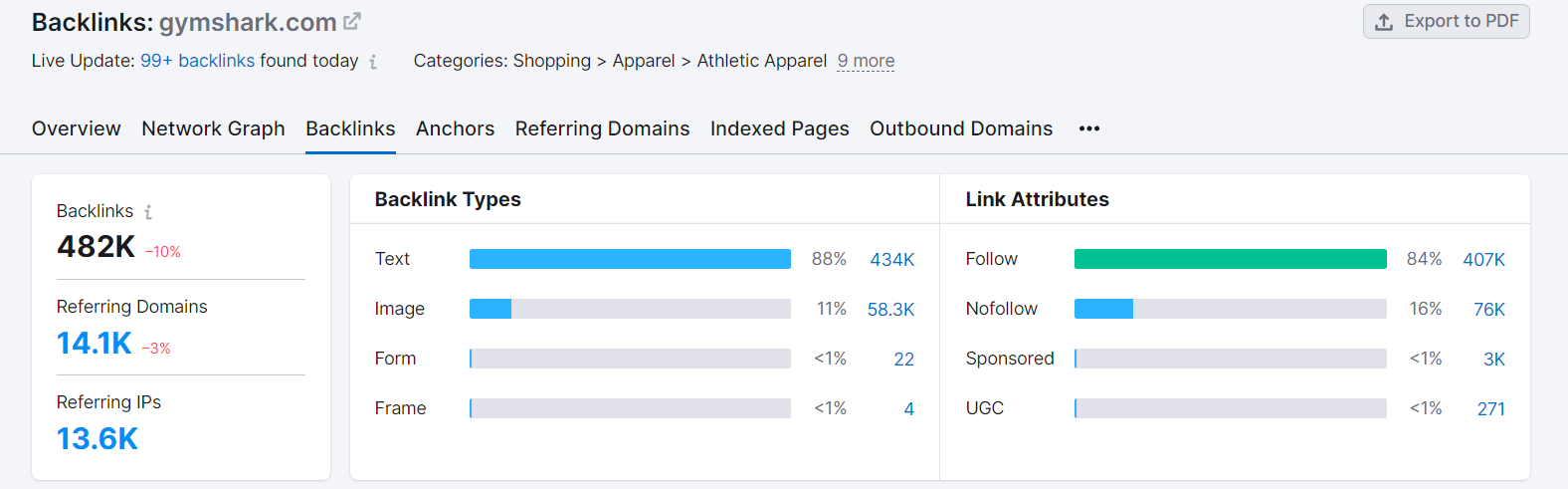Open the 58.3K image backlinks count
Viewport: 1568px width, 489px height.
point(890,309)
